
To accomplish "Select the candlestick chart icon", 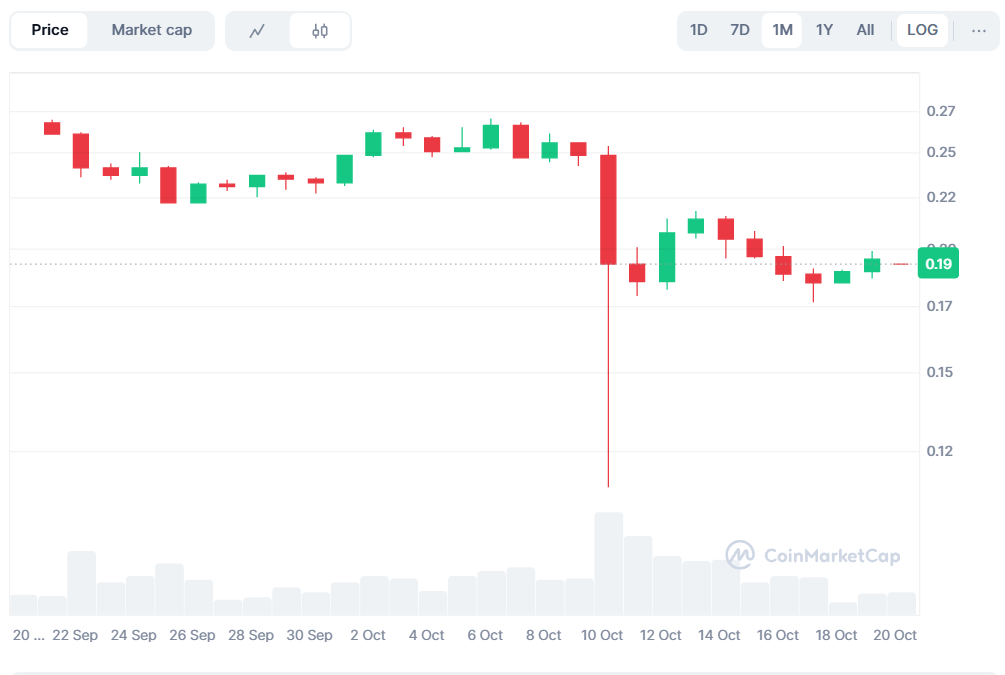I will pyautogui.click(x=320, y=31).
